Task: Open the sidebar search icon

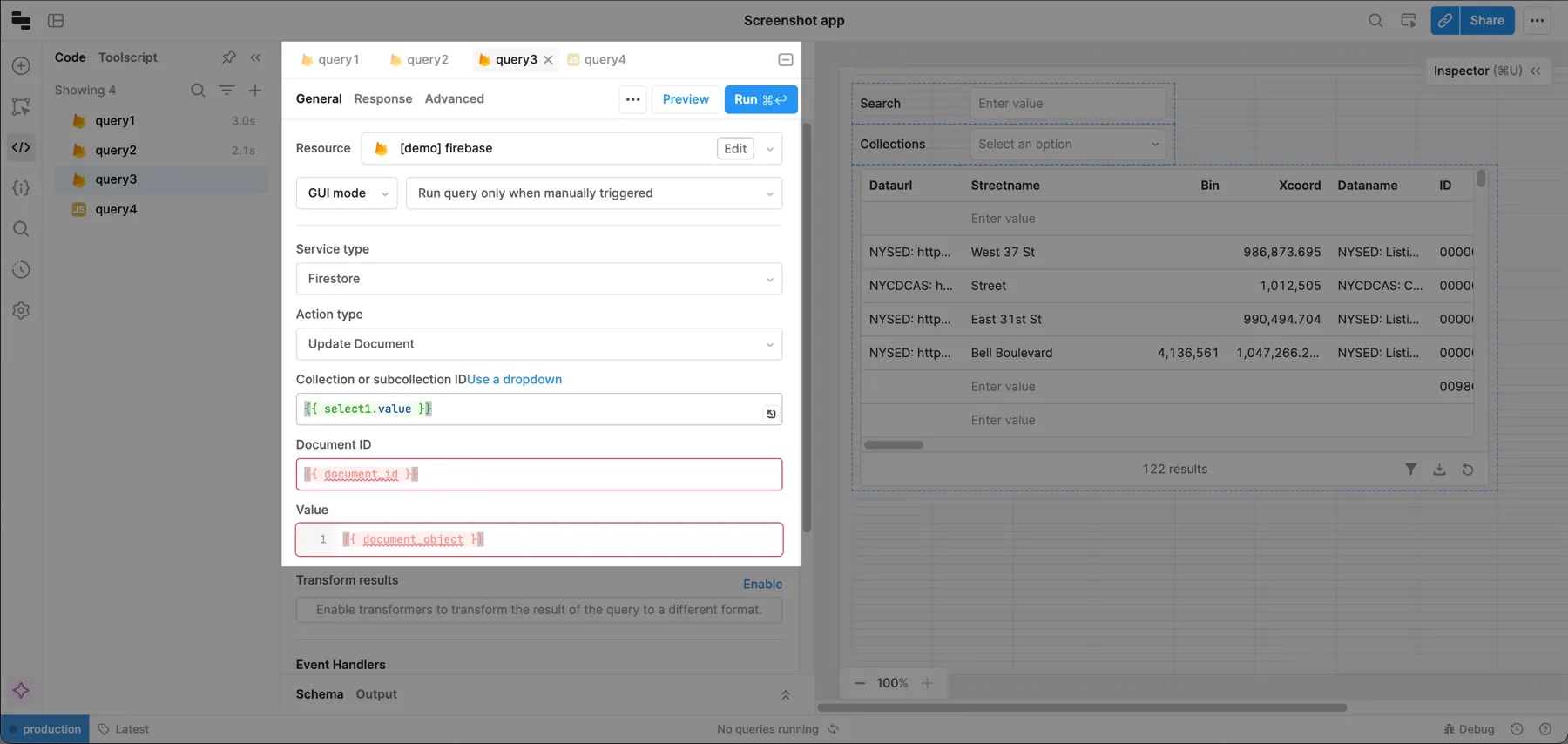Action: tap(21, 229)
